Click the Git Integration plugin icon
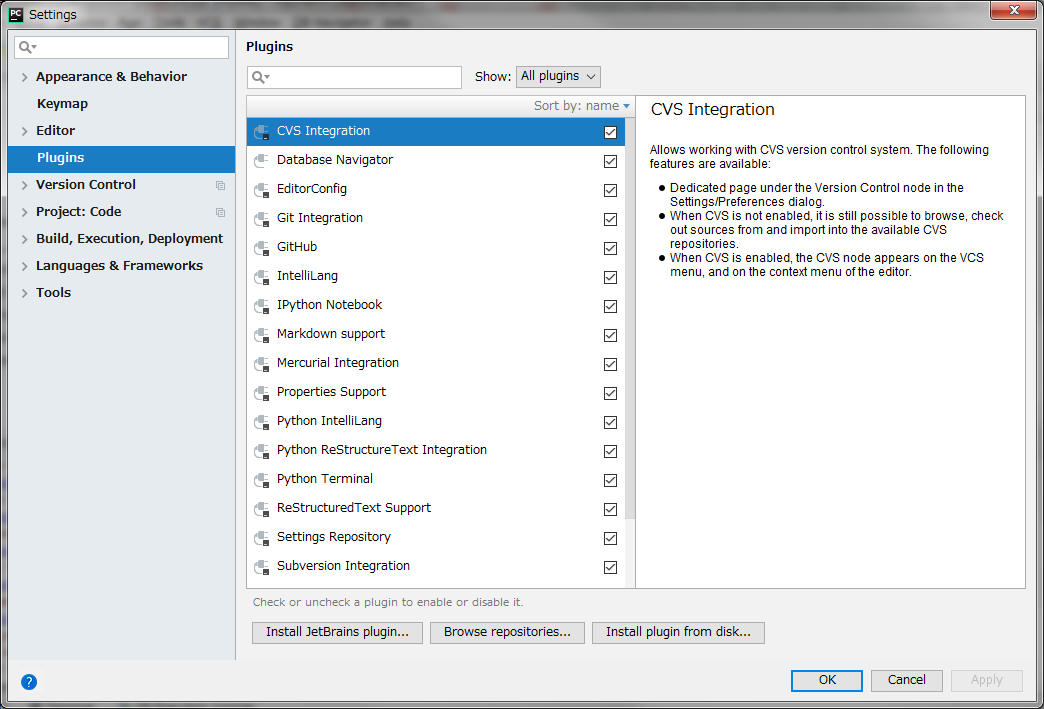 point(262,218)
